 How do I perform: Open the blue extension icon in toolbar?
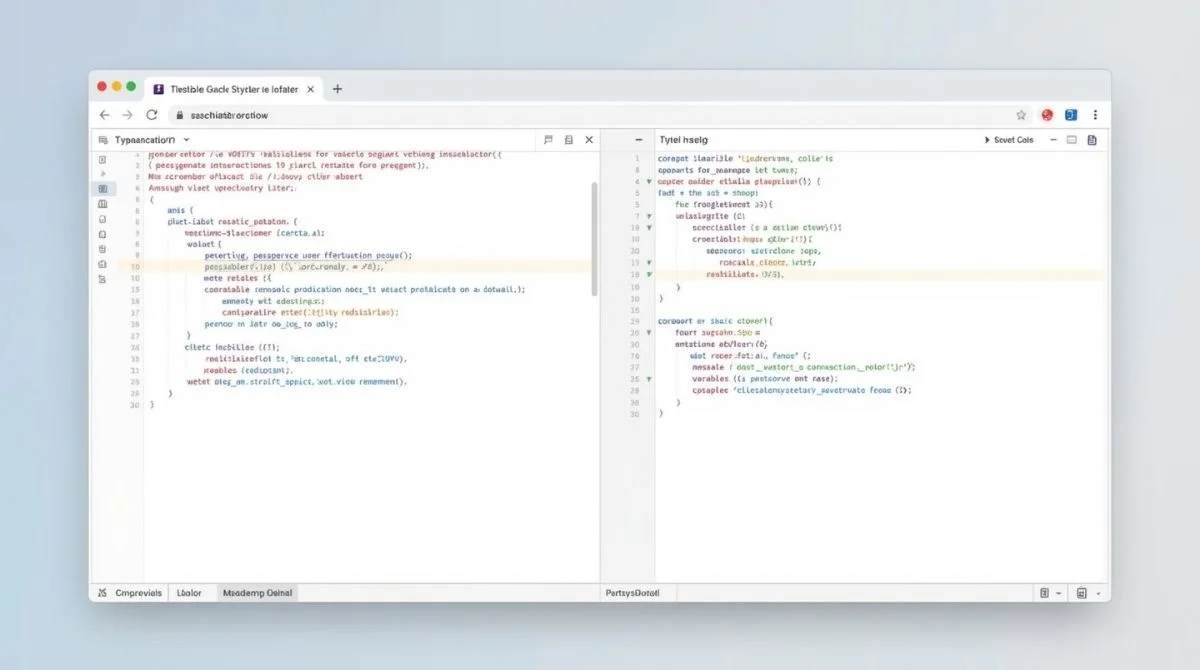(x=1071, y=115)
